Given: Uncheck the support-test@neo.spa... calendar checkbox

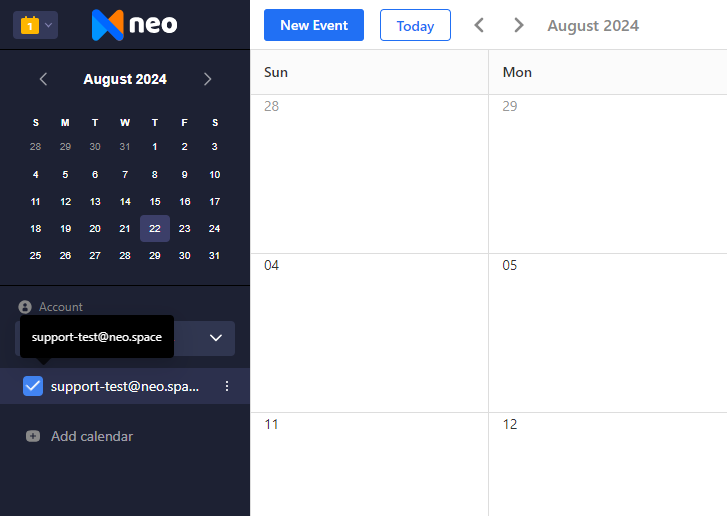Looking at the screenshot, I should [x=33, y=386].
